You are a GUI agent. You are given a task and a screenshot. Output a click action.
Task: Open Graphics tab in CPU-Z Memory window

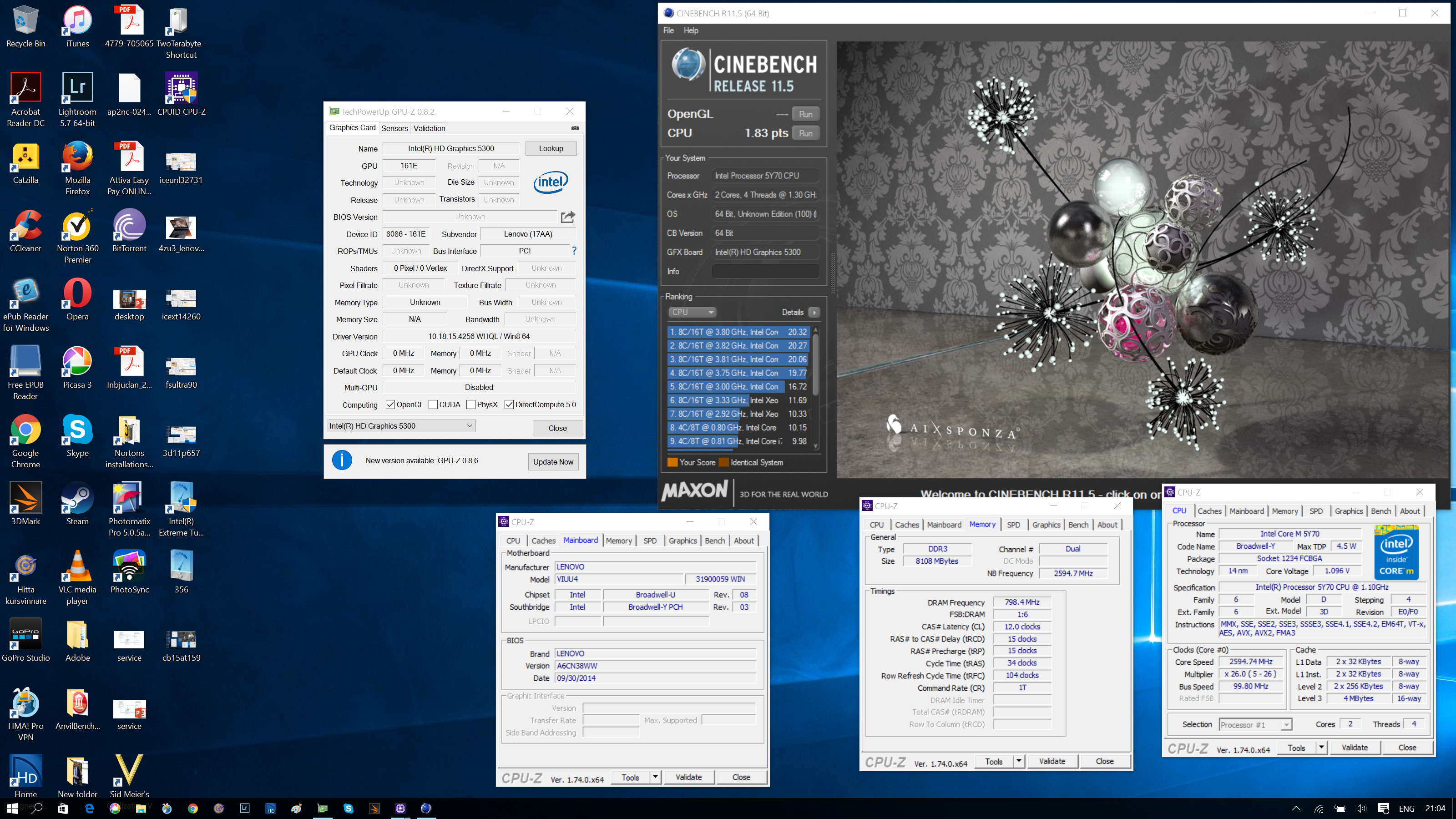[1046, 525]
